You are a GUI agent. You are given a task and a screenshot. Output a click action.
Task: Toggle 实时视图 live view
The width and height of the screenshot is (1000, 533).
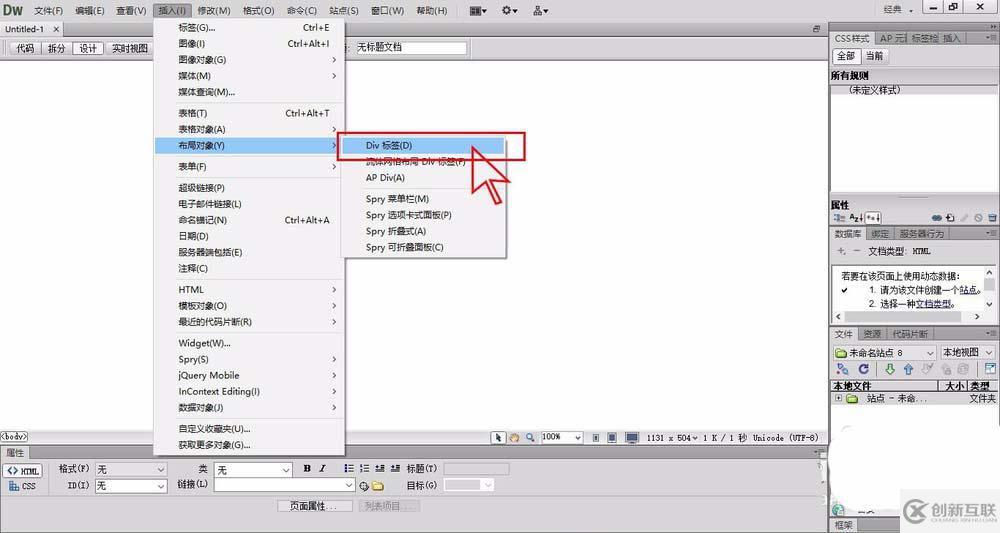(129, 48)
